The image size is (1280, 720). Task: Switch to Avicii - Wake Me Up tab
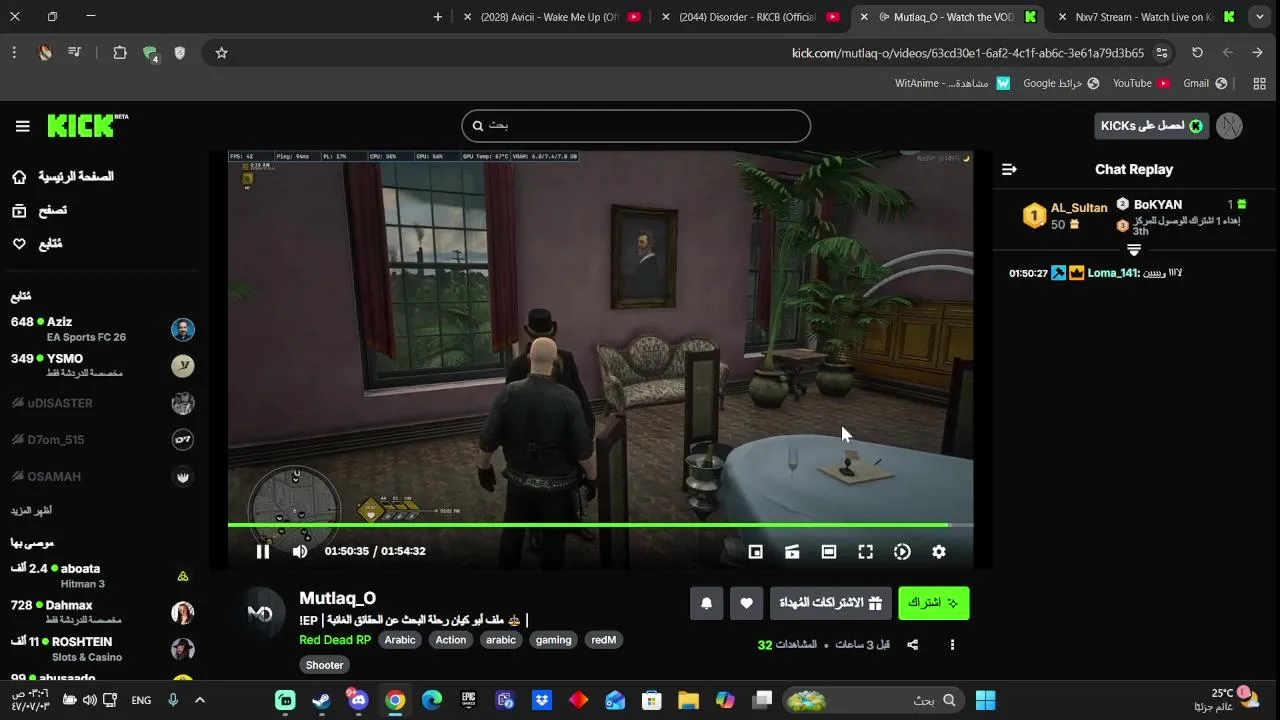[x=552, y=17]
